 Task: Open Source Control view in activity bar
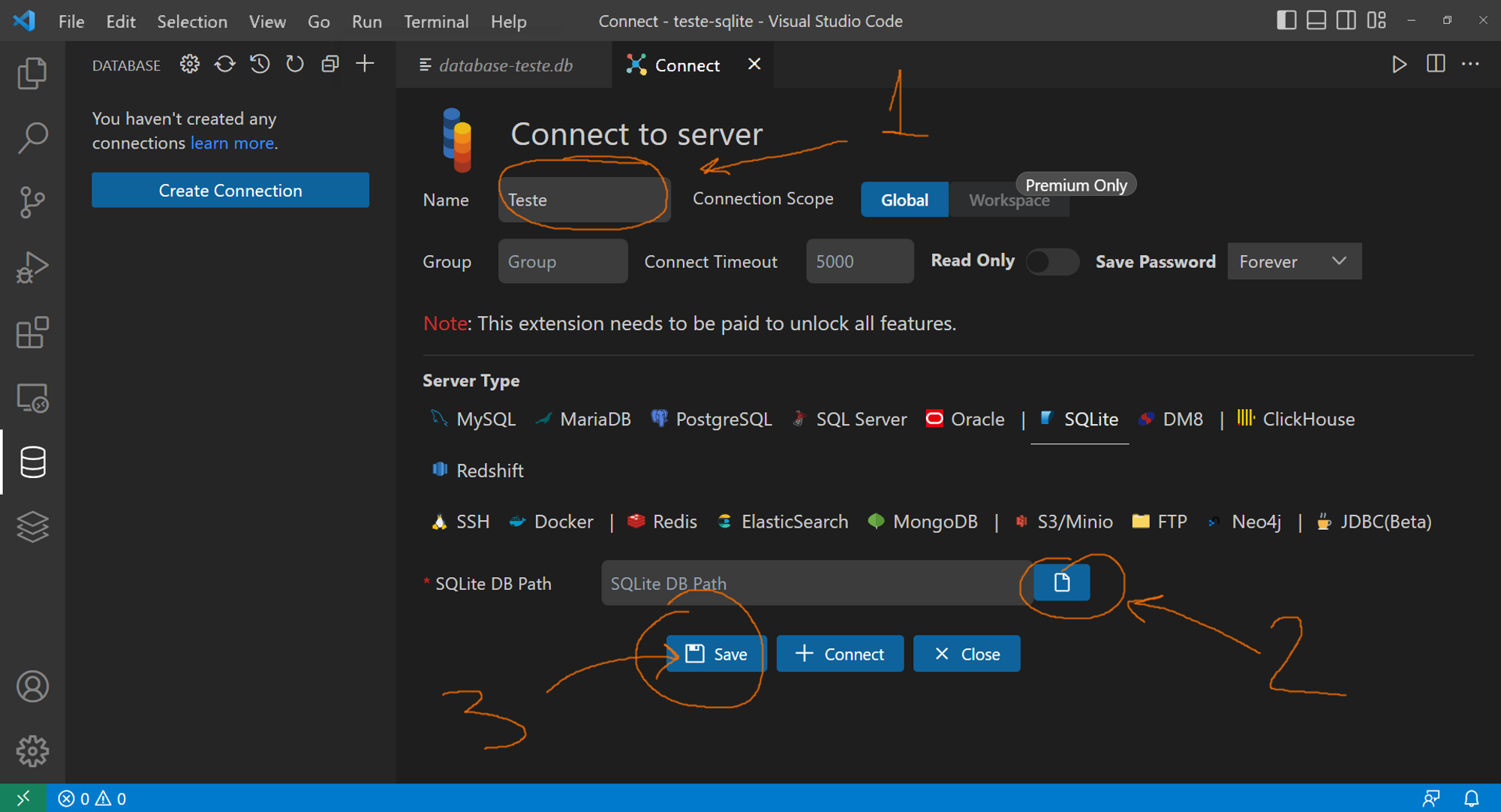(x=32, y=203)
